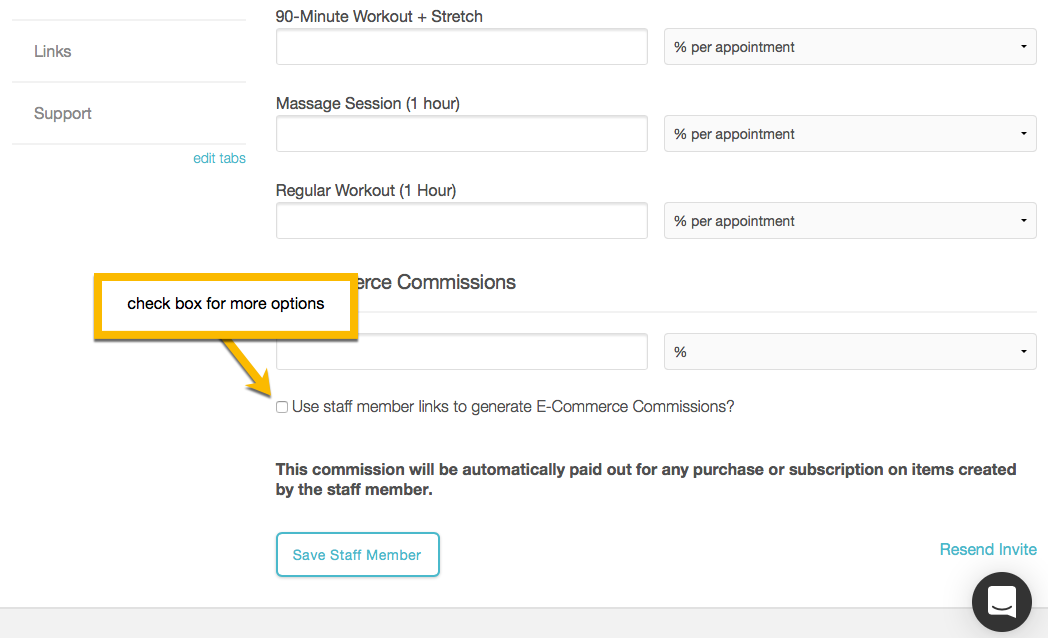The width and height of the screenshot is (1048, 638).
Task: Click the '90-Minute Workout + Stretch' label
Action: (x=379, y=16)
